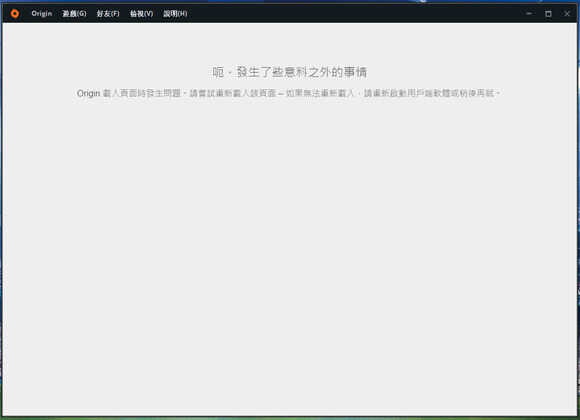Click the 請嘗試重新載入該頁面 sentence in the error text
Screen dimensions: 580x420
click(233, 93)
